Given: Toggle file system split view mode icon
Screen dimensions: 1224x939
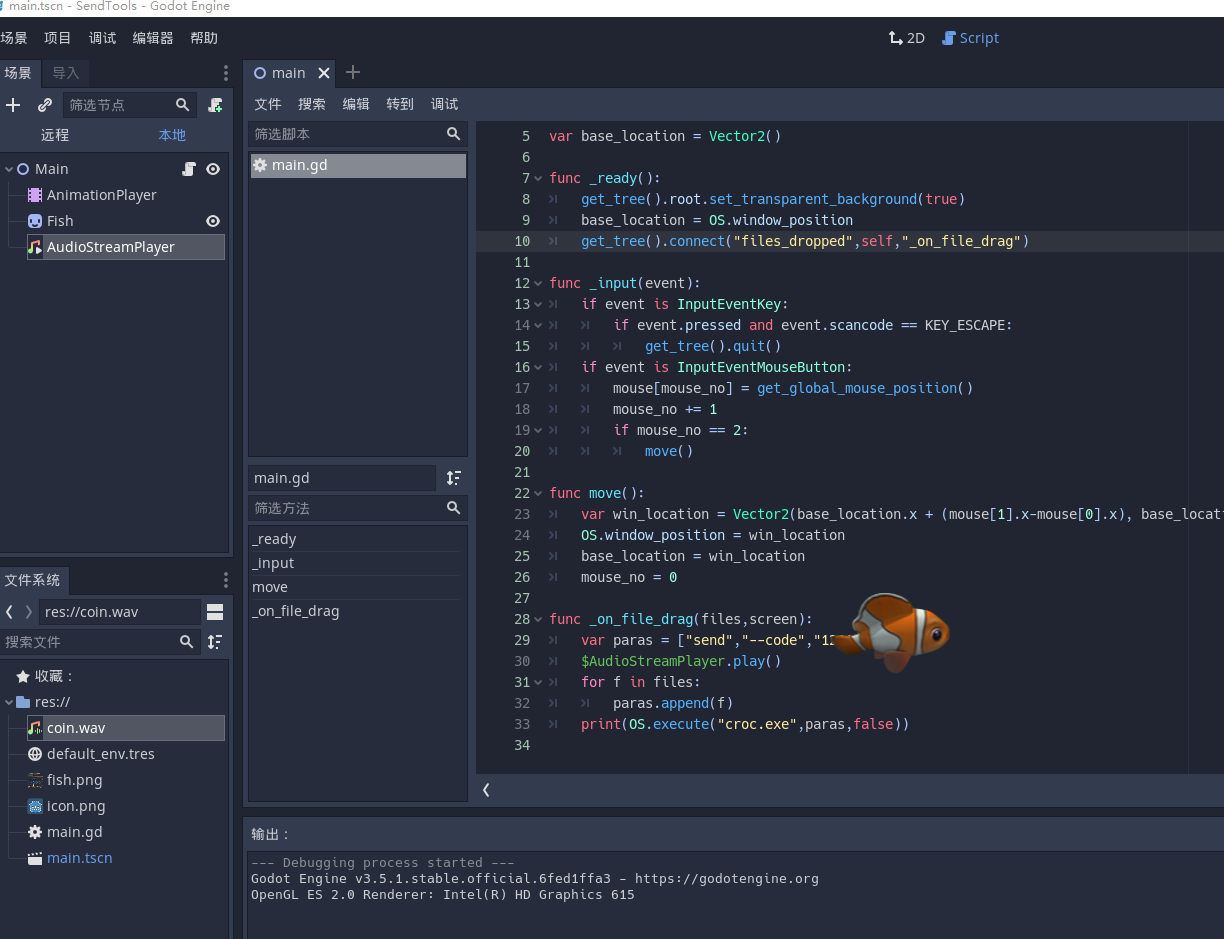Looking at the screenshot, I should (x=215, y=612).
